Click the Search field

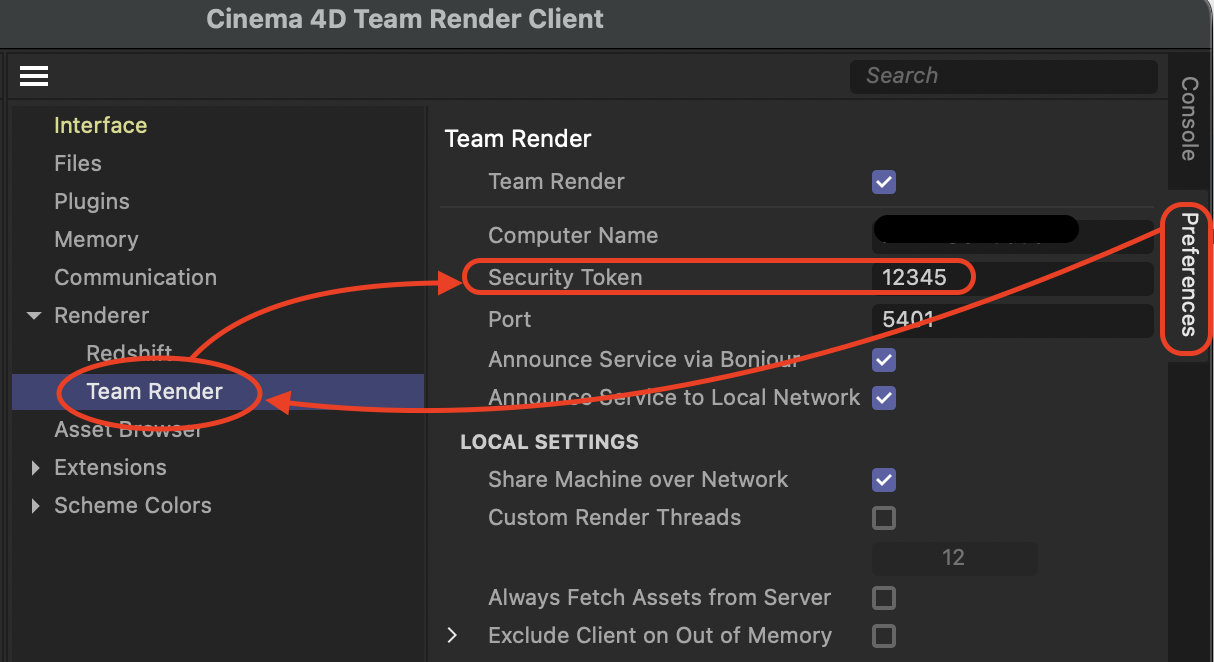pyautogui.click(x=1003, y=76)
